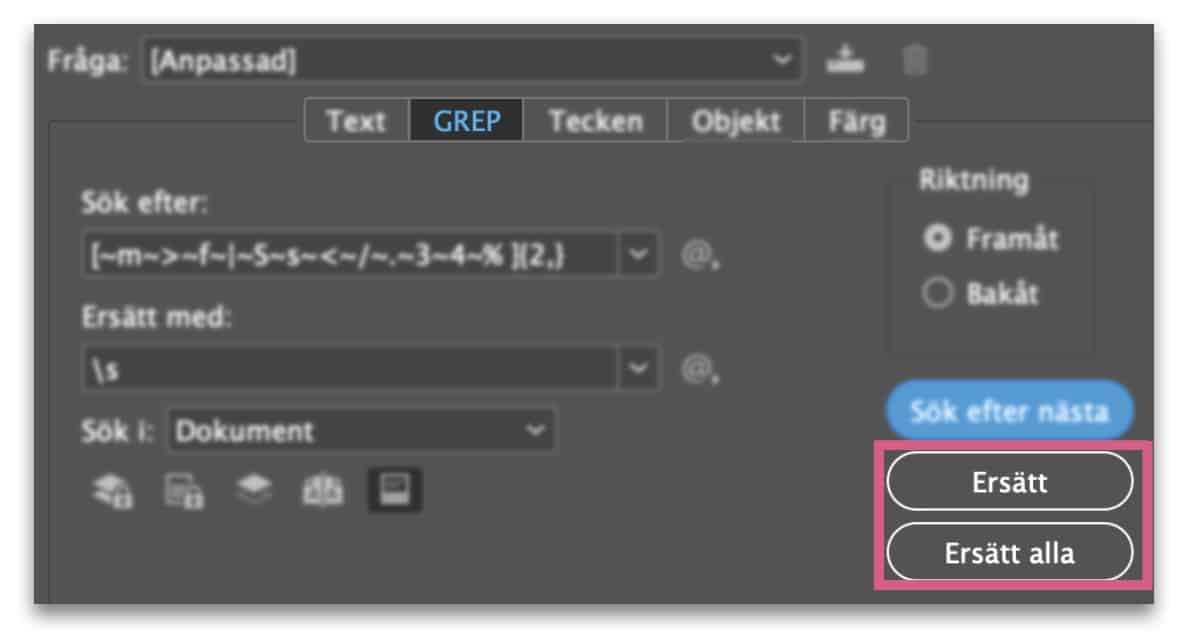The image size is (1184, 640).
Task: Open special characters menu for Sök efter
Action: (699, 255)
